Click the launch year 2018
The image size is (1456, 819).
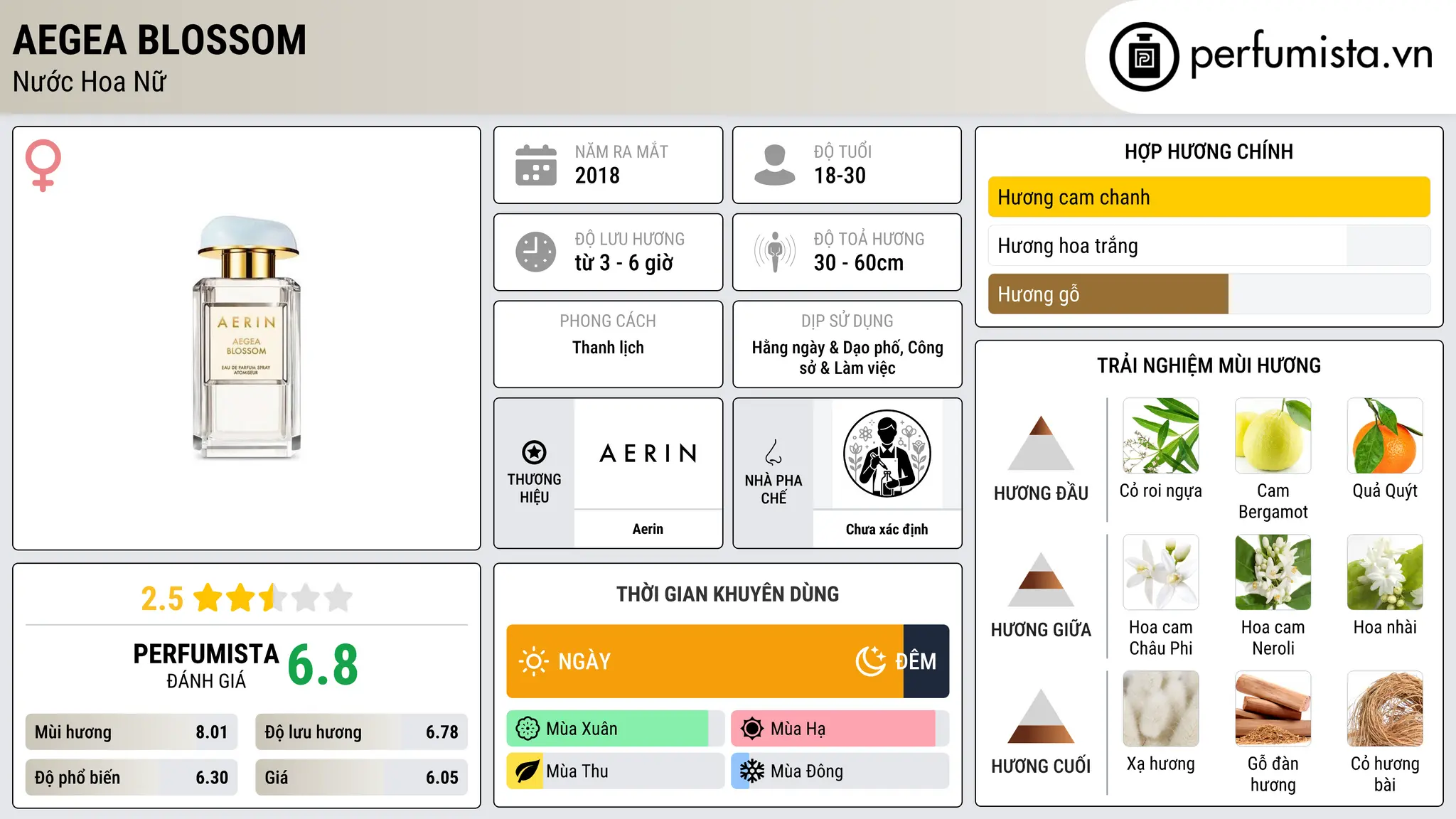tap(597, 176)
